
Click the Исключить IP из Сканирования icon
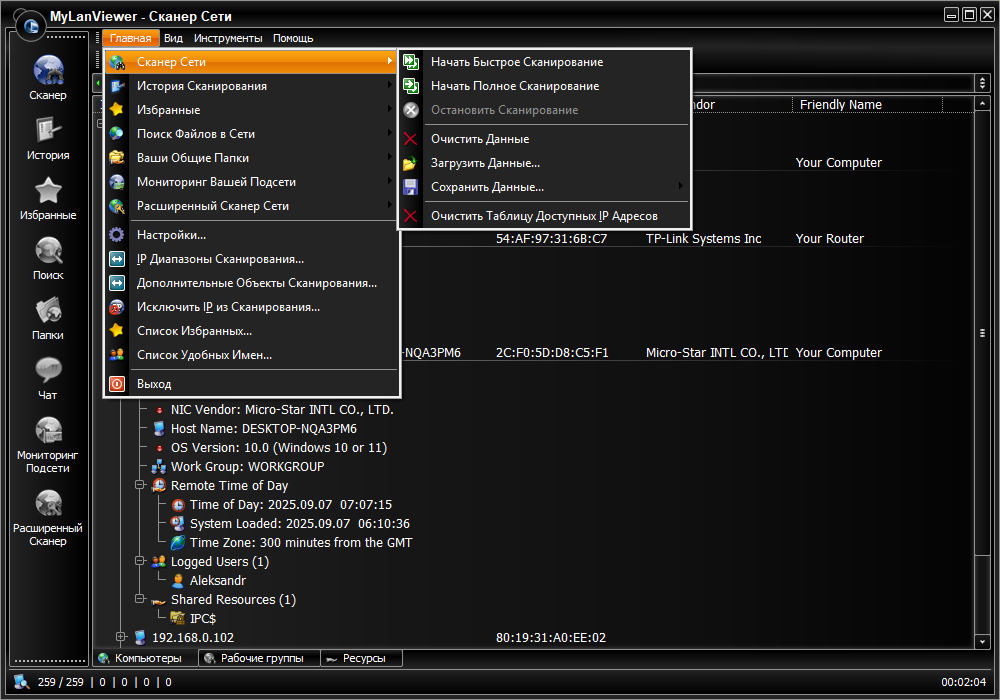pyautogui.click(x=117, y=307)
